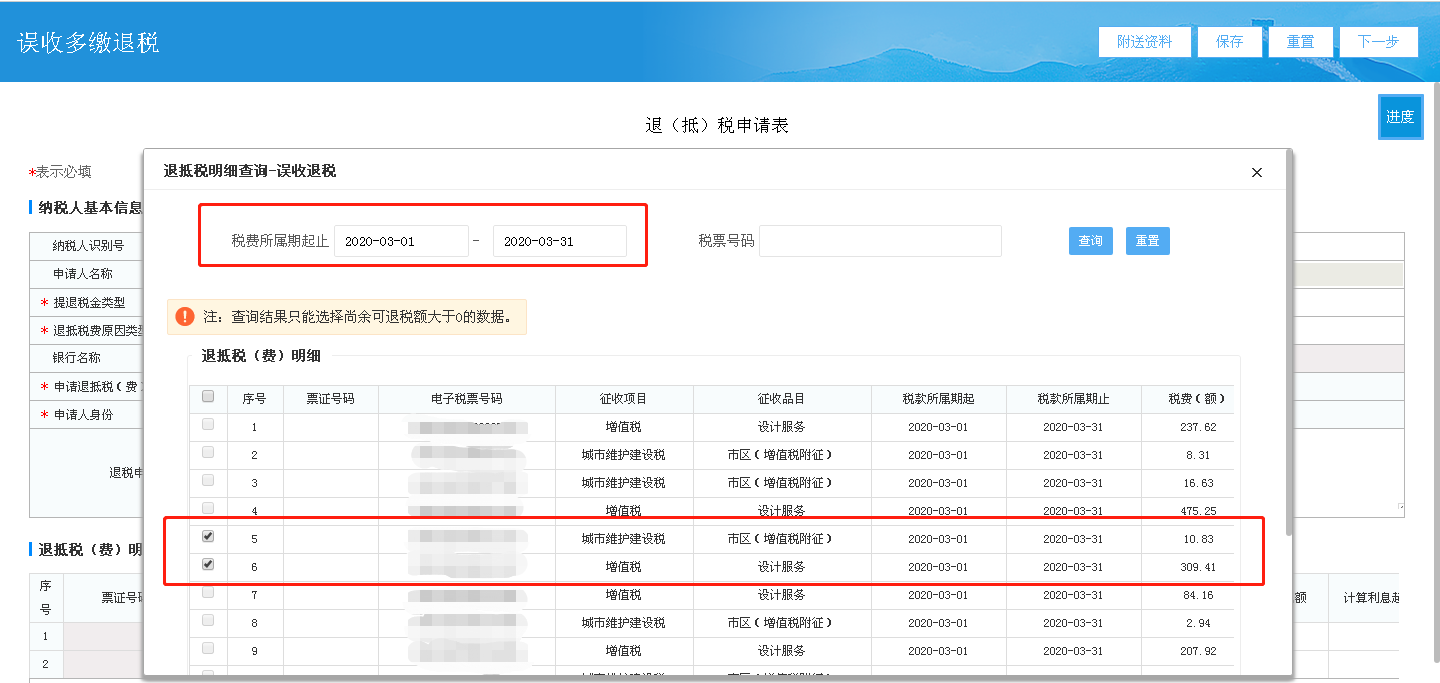Screen dimensions: 1440x683
Task: Click the amount 8.31 in row 2
Action: click(x=1197, y=455)
